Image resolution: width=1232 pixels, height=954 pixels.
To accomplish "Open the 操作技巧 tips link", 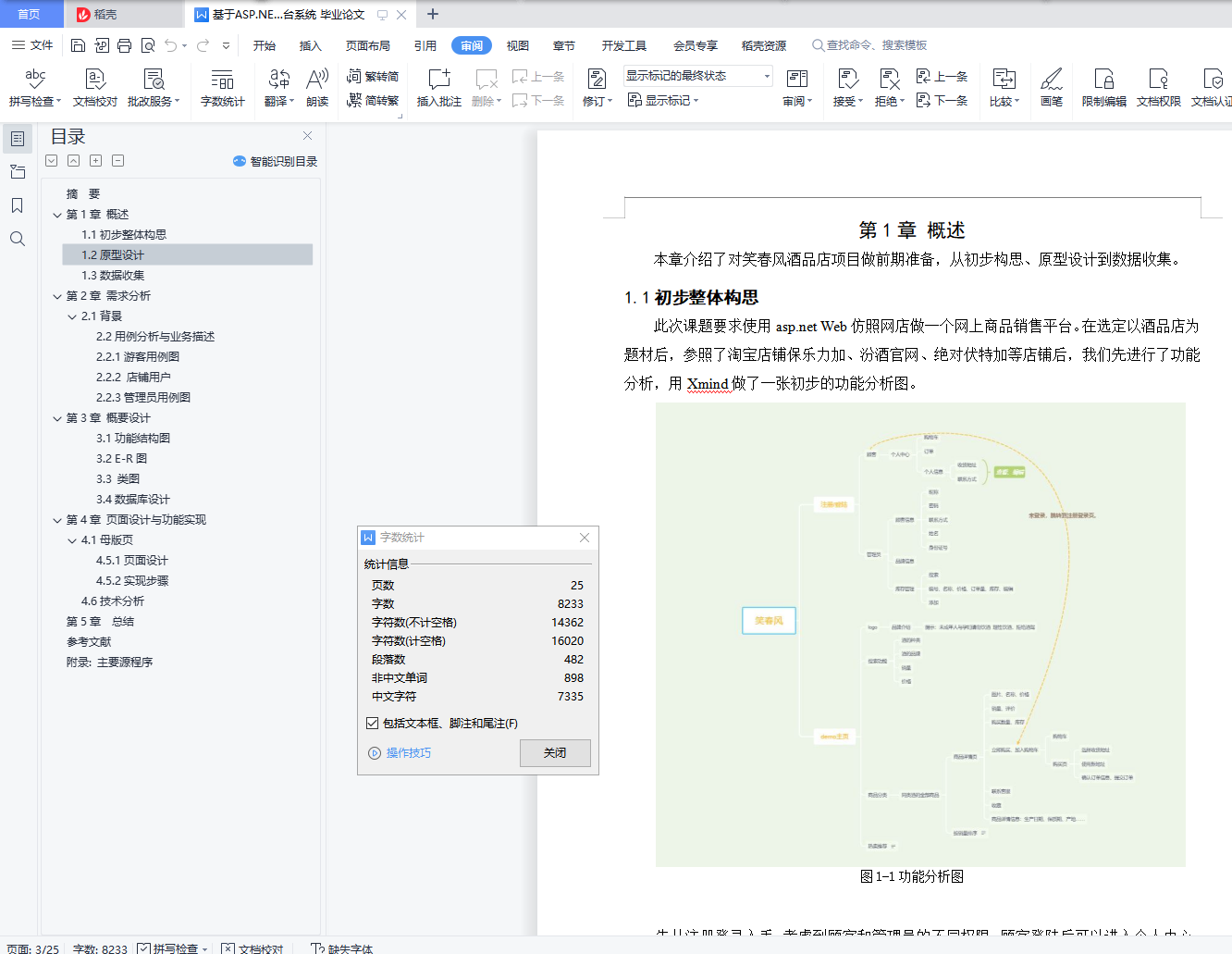I will coord(400,753).
